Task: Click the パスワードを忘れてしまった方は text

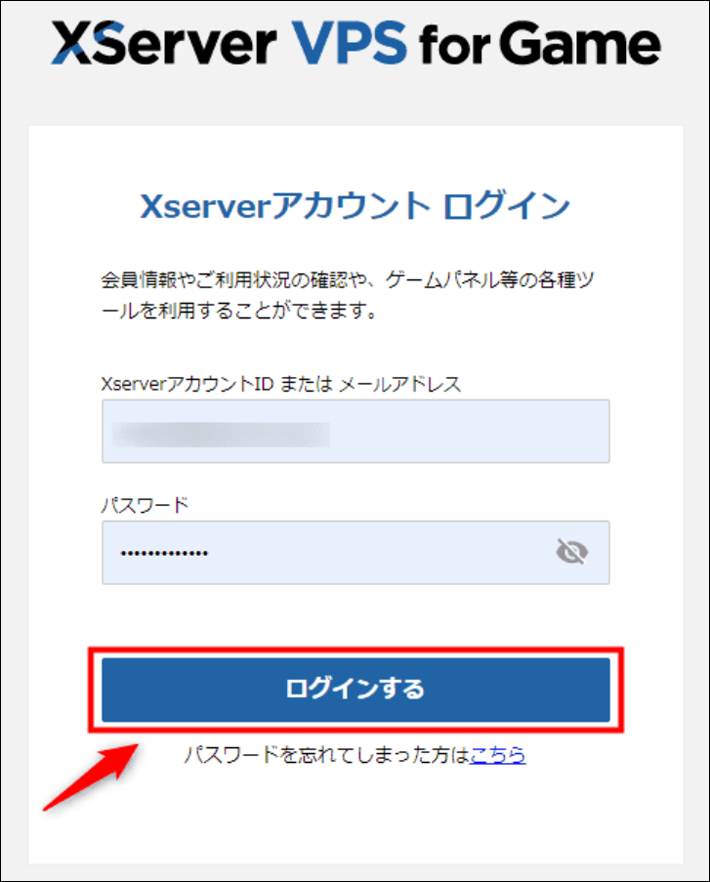Action: pos(327,755)
